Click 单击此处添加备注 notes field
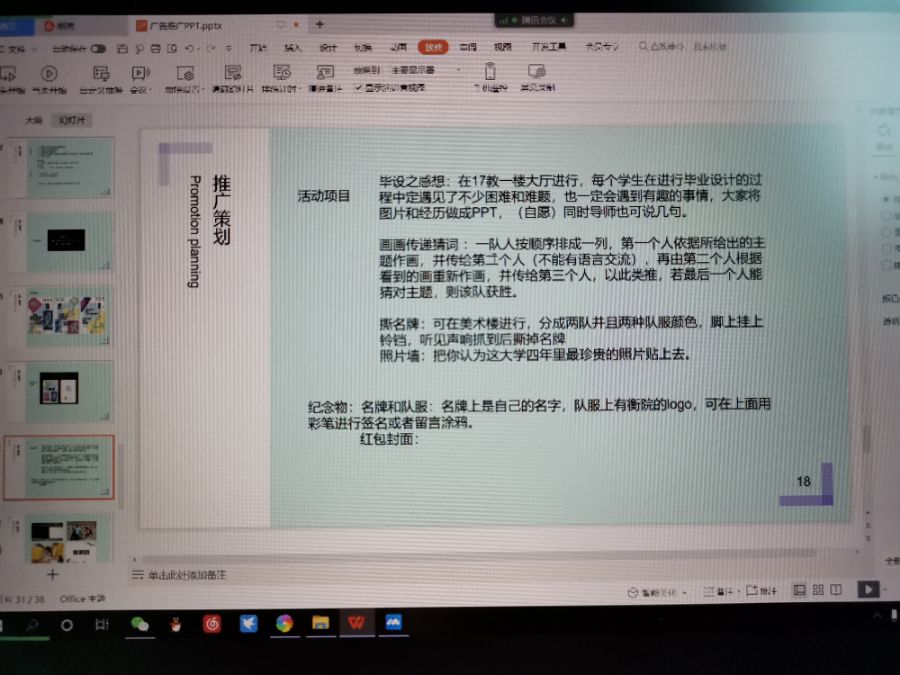 (x=187, y=576)
